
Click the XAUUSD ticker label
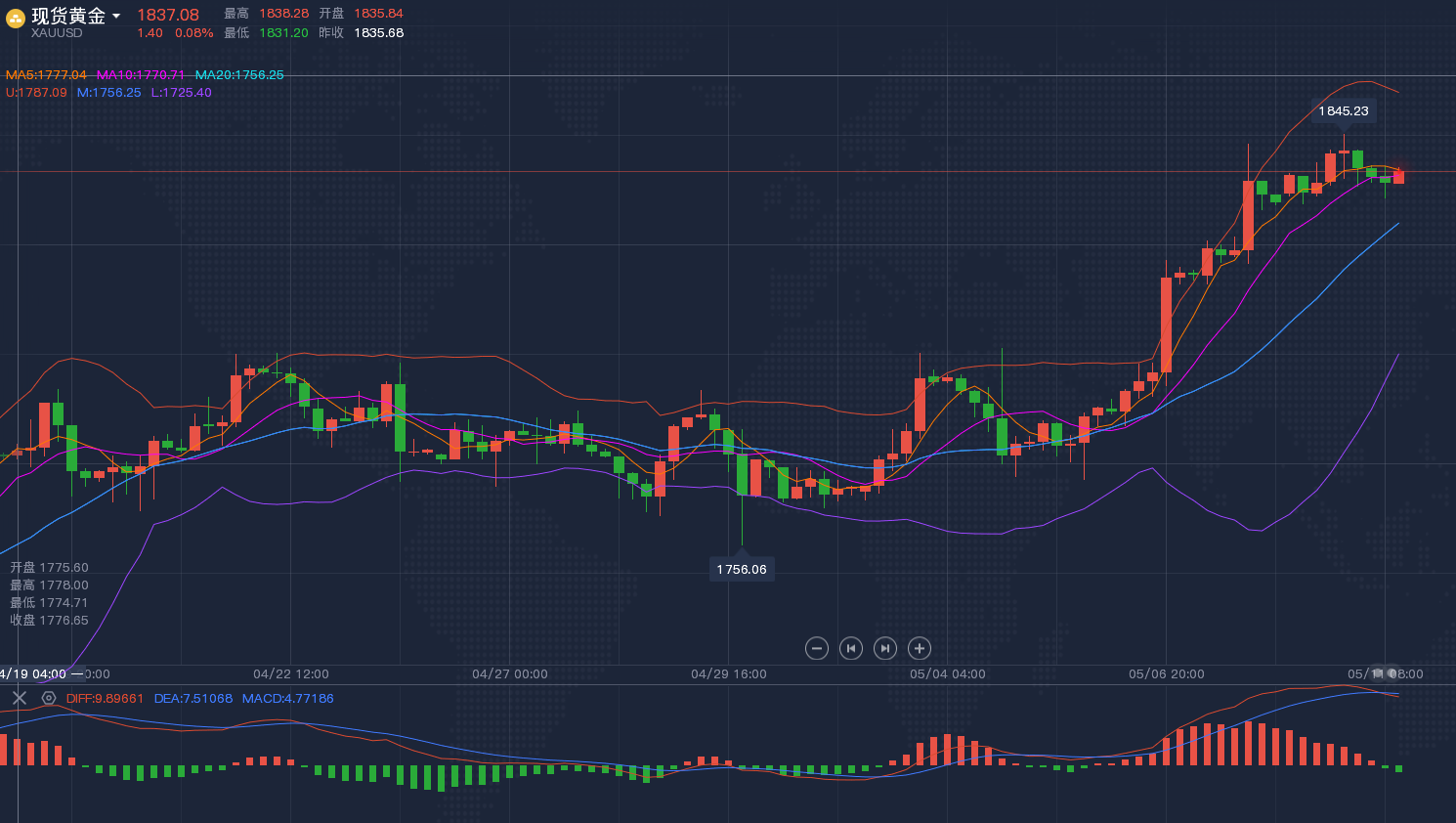[57, 33]
